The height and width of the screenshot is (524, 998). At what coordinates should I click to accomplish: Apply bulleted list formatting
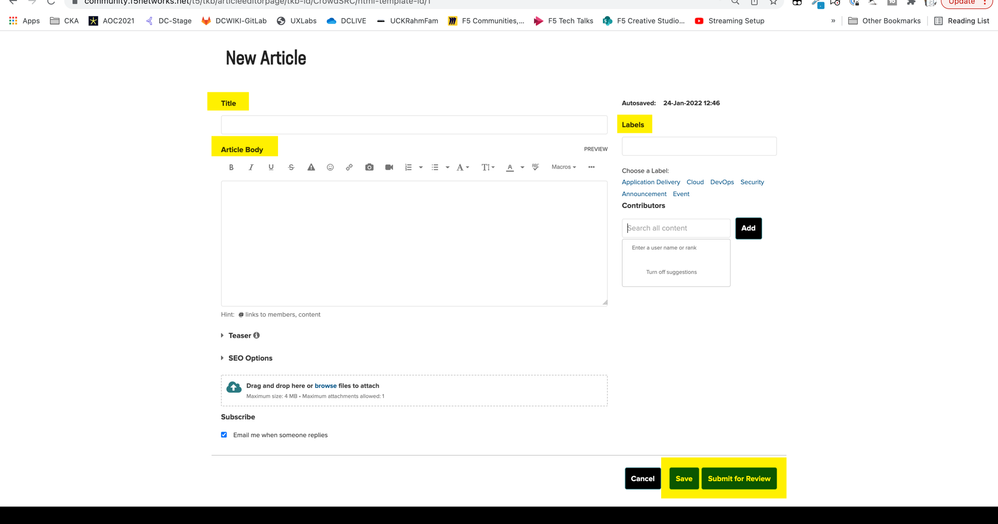pyautogui.click(x=435, y=167)
